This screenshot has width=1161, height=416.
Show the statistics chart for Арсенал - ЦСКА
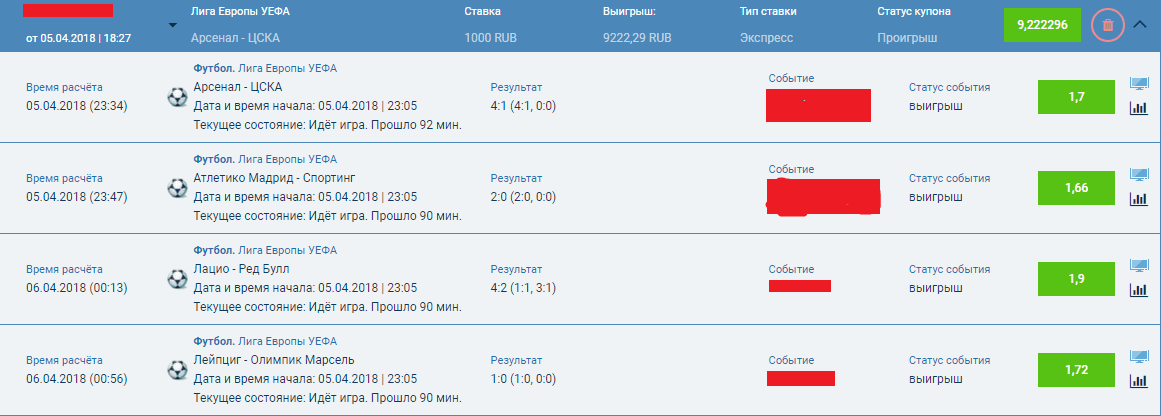[x=1138, y=107]
